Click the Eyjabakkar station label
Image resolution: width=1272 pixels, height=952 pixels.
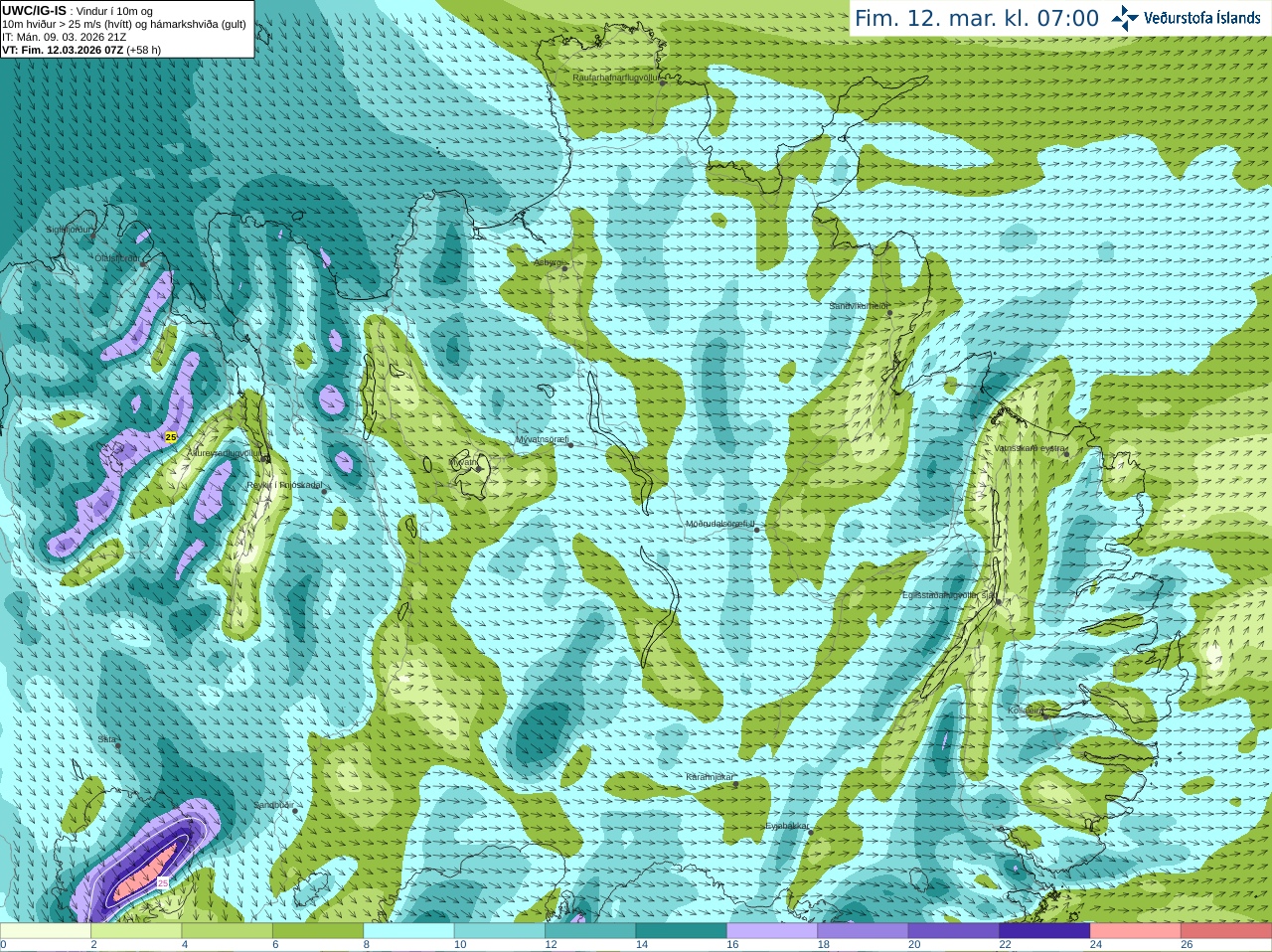coord(787,826)
